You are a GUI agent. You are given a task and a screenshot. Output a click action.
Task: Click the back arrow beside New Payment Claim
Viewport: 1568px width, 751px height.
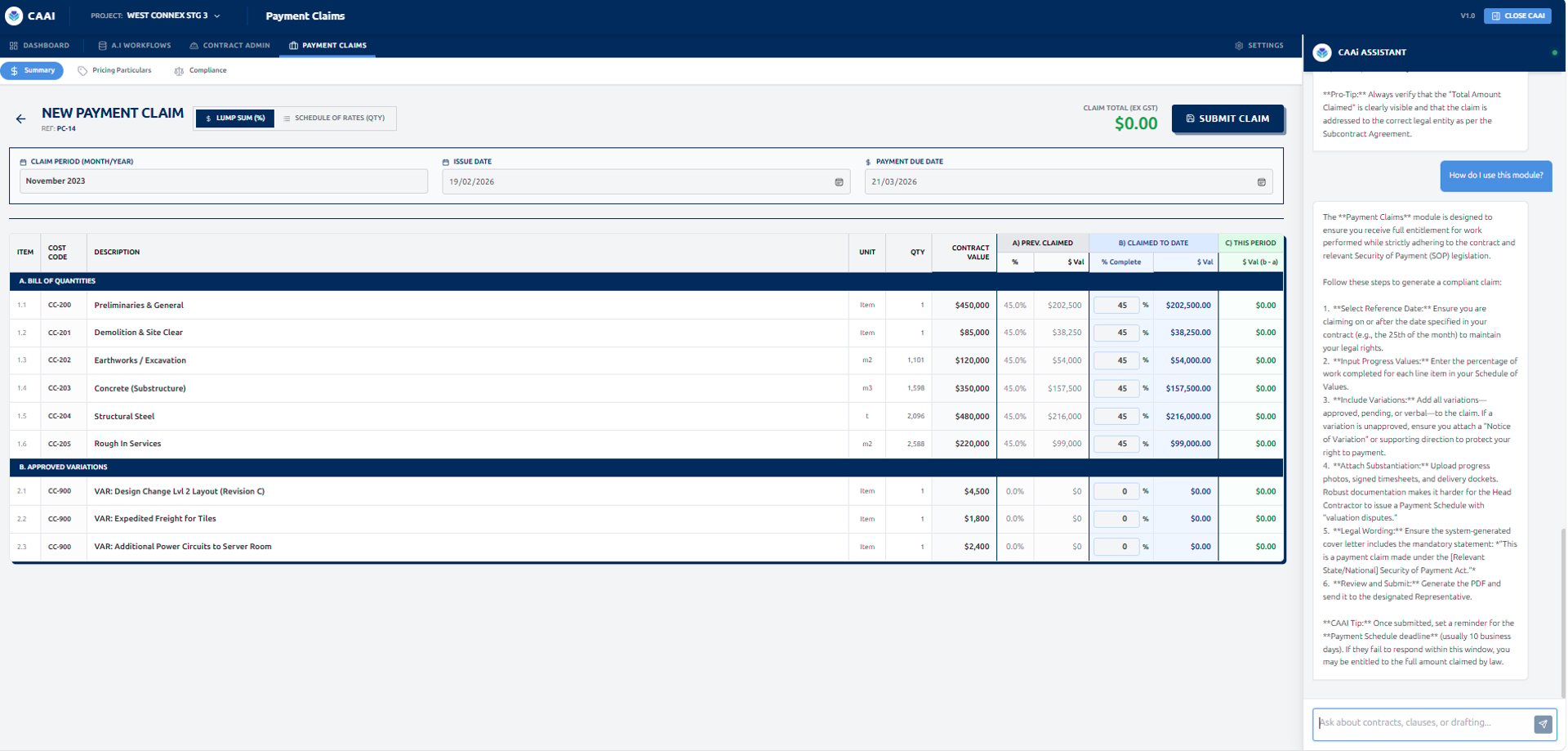click(20, 118)
